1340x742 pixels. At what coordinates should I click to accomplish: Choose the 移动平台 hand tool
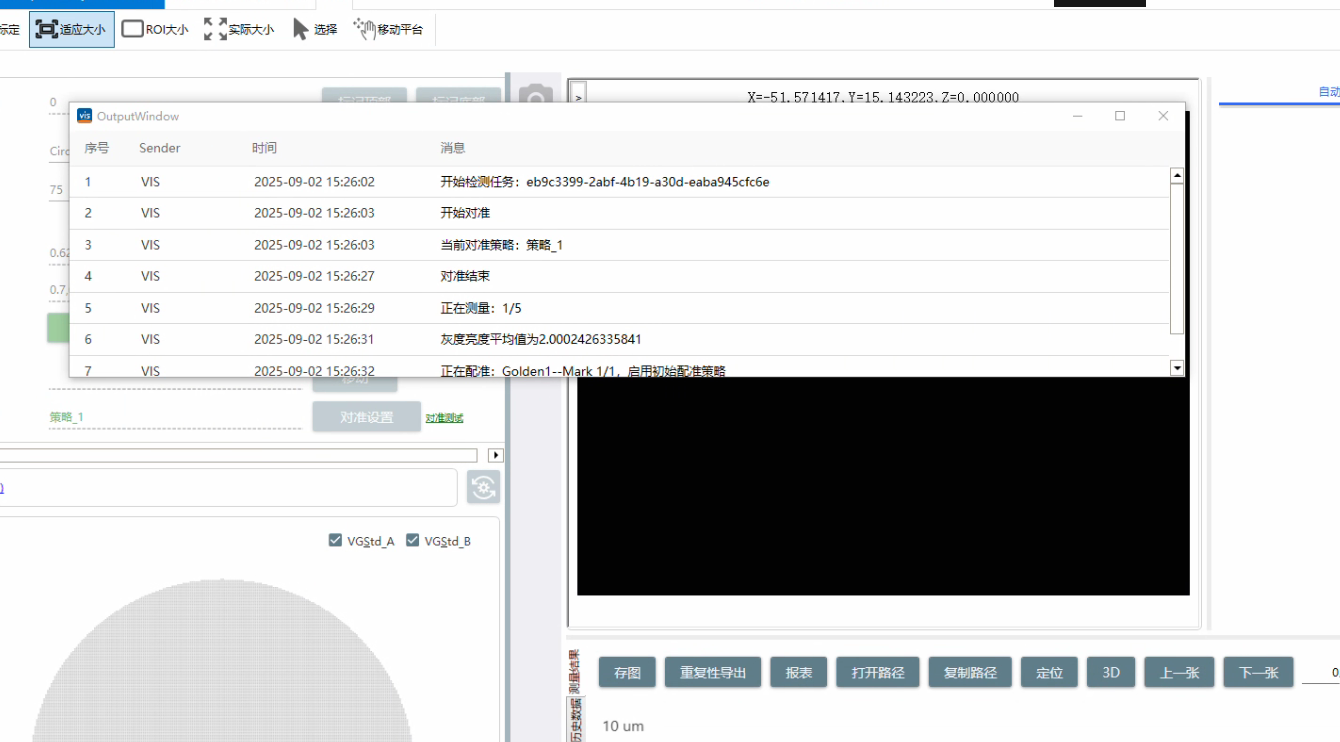389,30
